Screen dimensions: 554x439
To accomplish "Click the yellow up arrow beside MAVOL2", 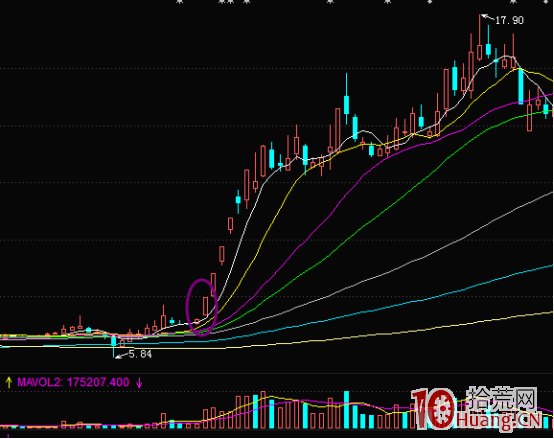I will 8,383.
